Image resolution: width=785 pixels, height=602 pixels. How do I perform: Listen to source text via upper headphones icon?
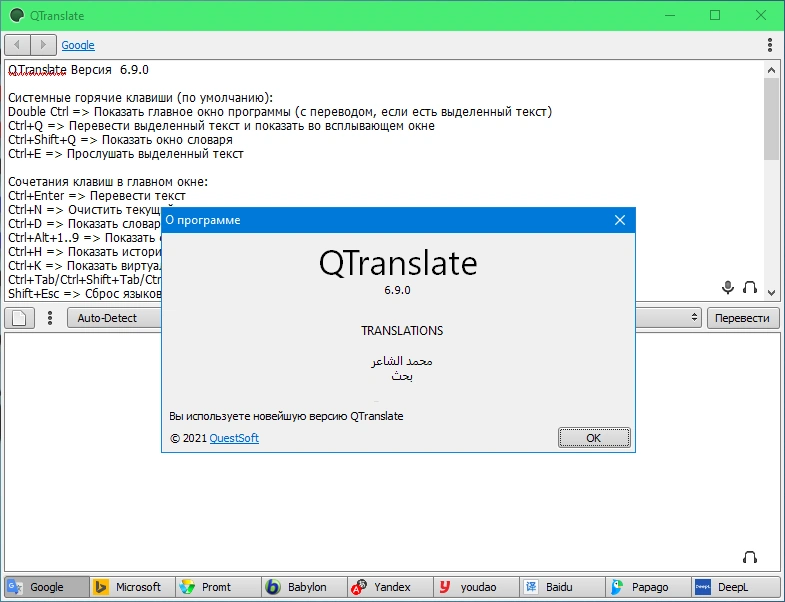click(x=749, y=287)
